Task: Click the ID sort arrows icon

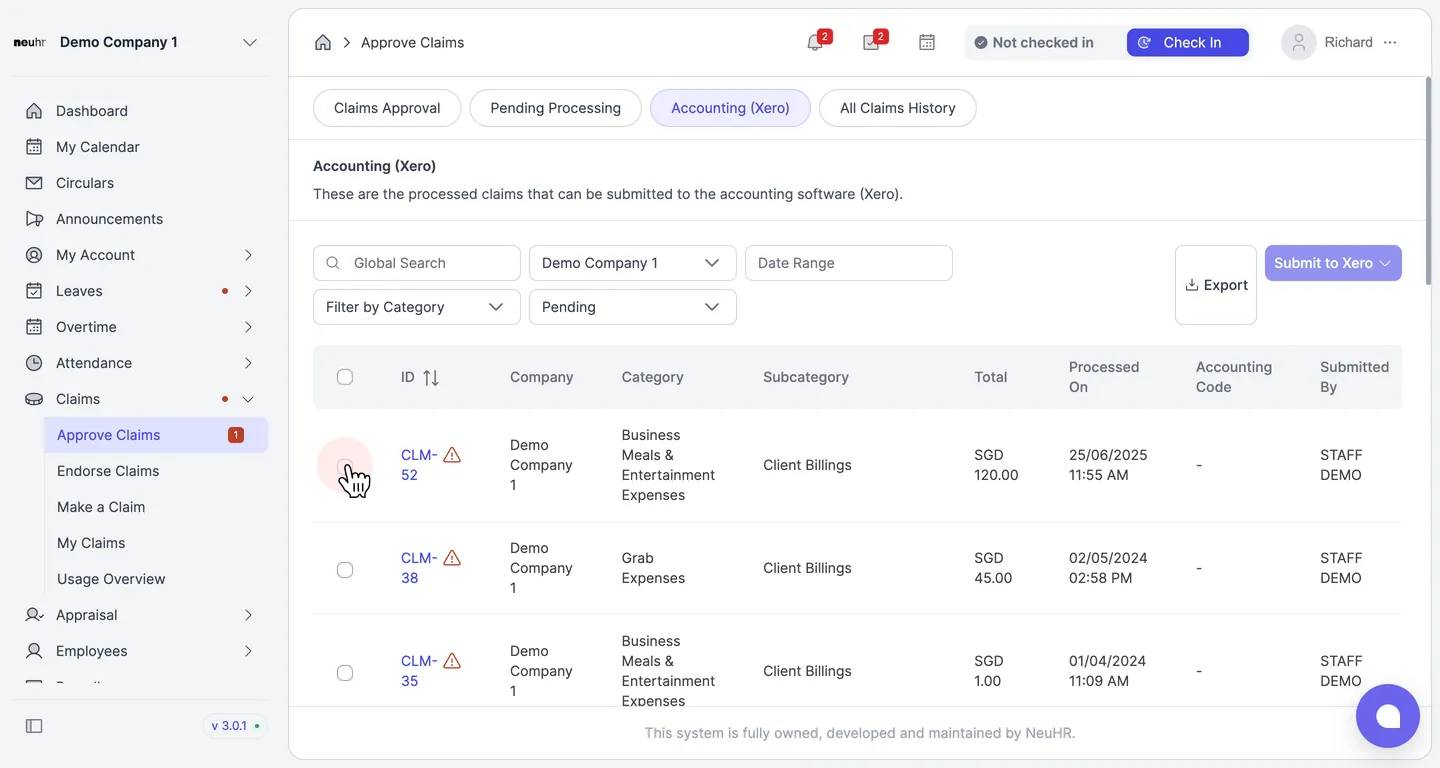Action: [431, 377]
